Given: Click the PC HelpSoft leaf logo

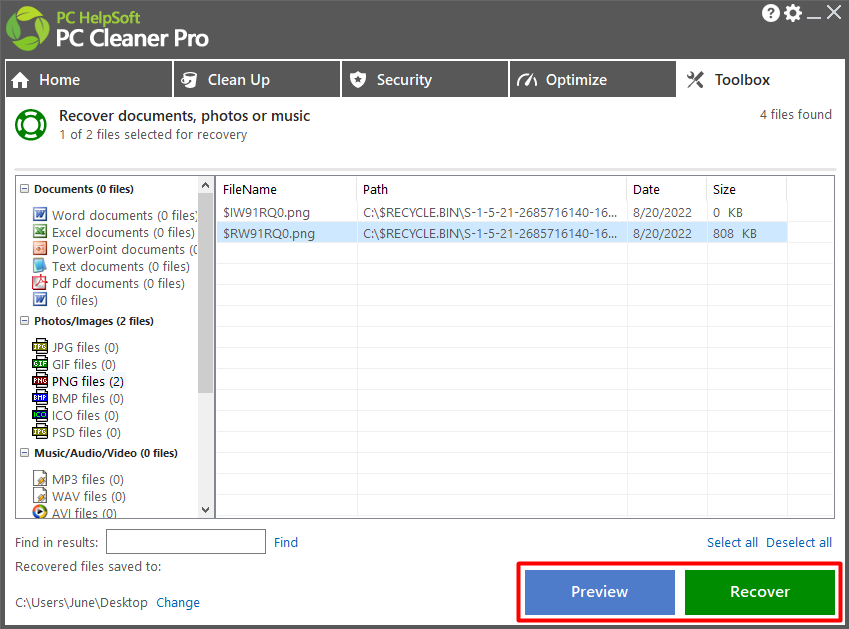Looking at the screenshot, I should coord(27,29).
